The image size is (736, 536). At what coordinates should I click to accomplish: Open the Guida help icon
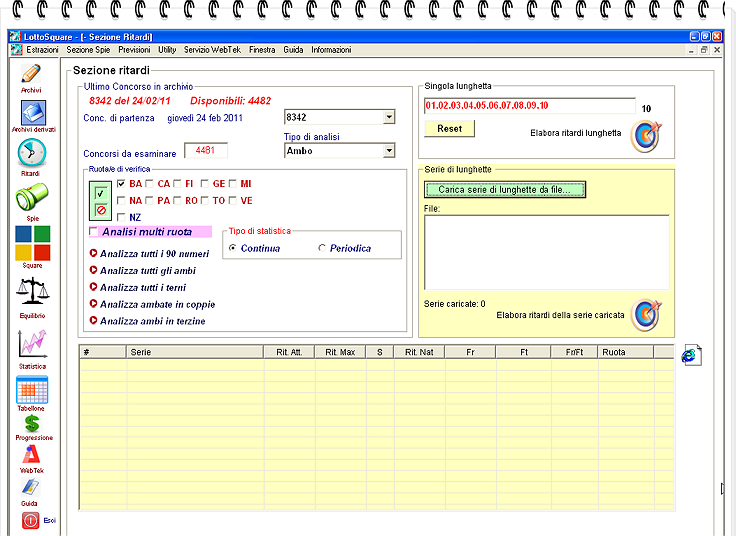31,487
